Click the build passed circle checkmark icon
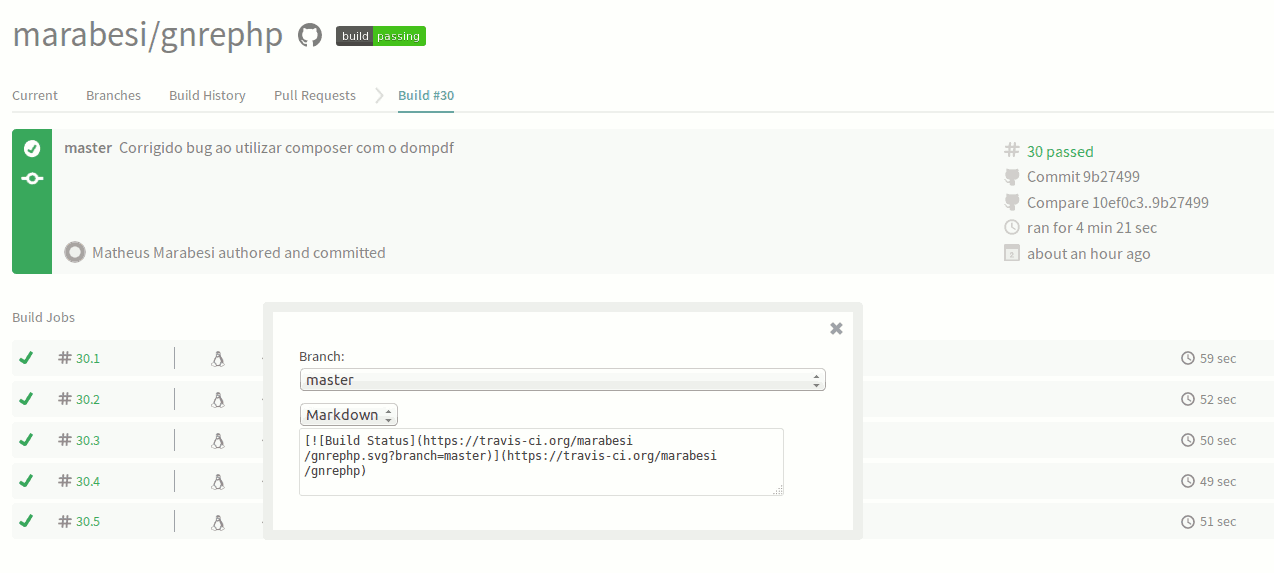 point(32,149)
